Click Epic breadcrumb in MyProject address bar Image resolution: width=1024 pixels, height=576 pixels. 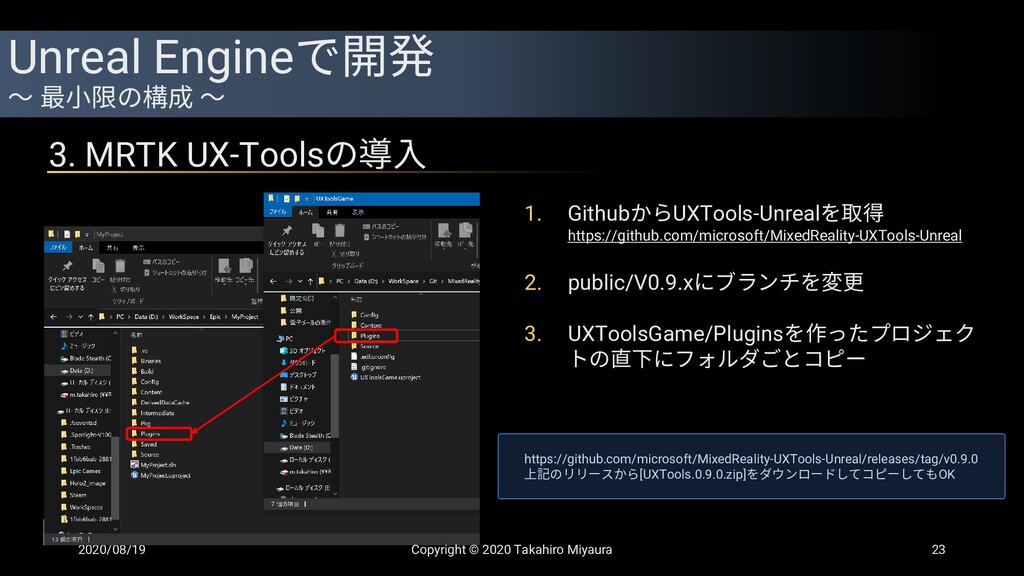pos(216,317)
